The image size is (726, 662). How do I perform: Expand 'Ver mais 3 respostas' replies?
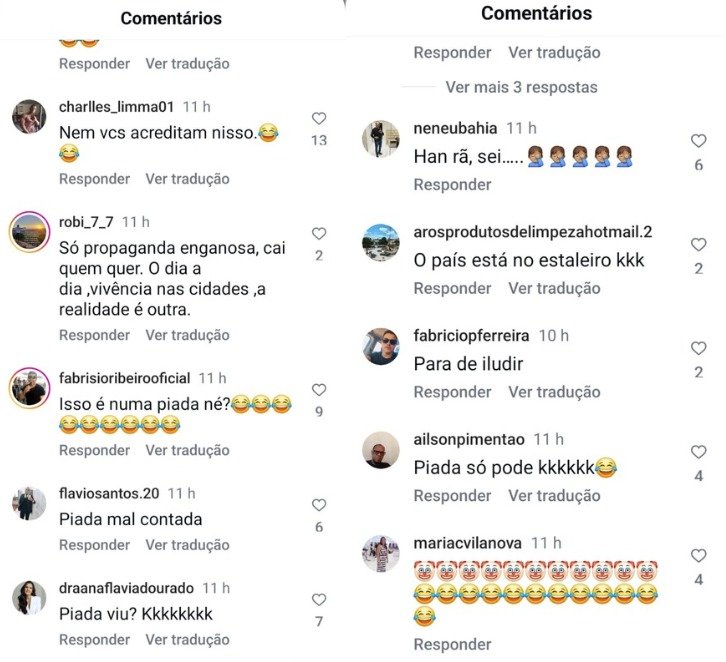click(x=521, y=87)
